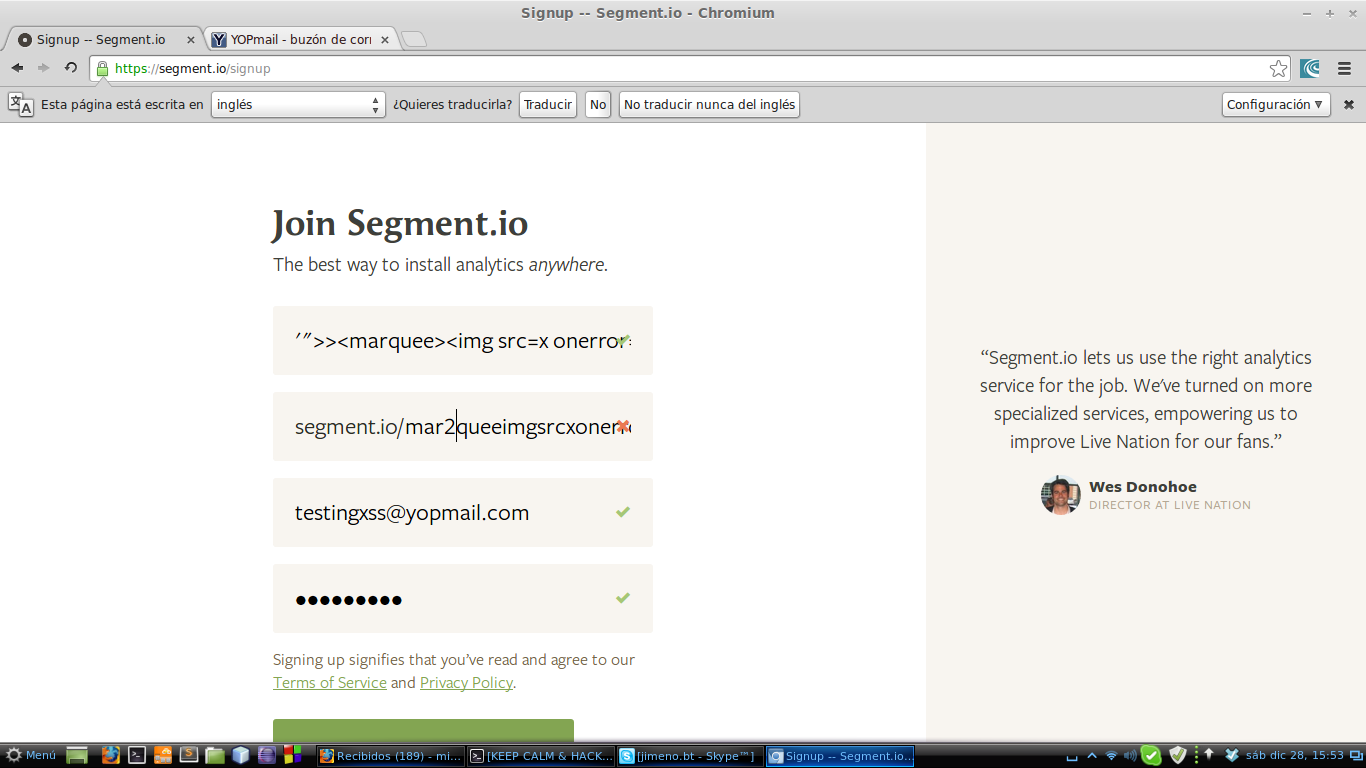Screen dimensions: 1366x768
Task: Click the name field containing the marquee payload
Action: pos(463,341)
